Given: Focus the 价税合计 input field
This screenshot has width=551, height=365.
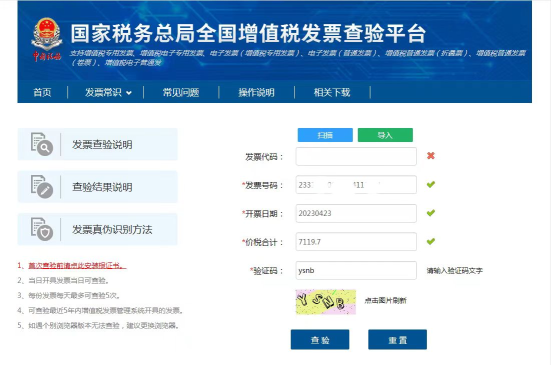Looking at the screenshot, I should [x=356, y=242].
